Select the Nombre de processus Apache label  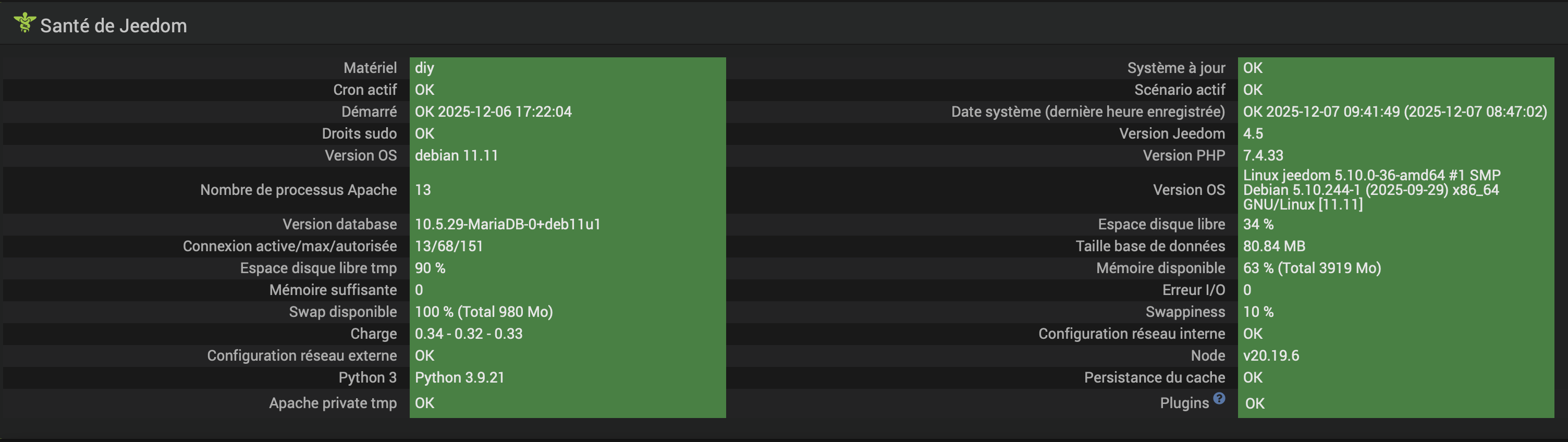pos(298,190)
